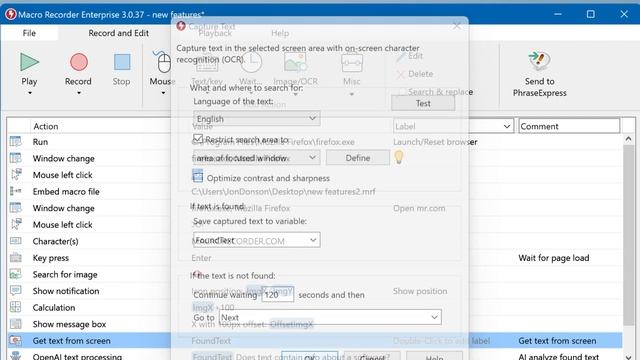Click the Character(s) row icon
Viewport: 640px width, 360px height.
pos(16,241)
